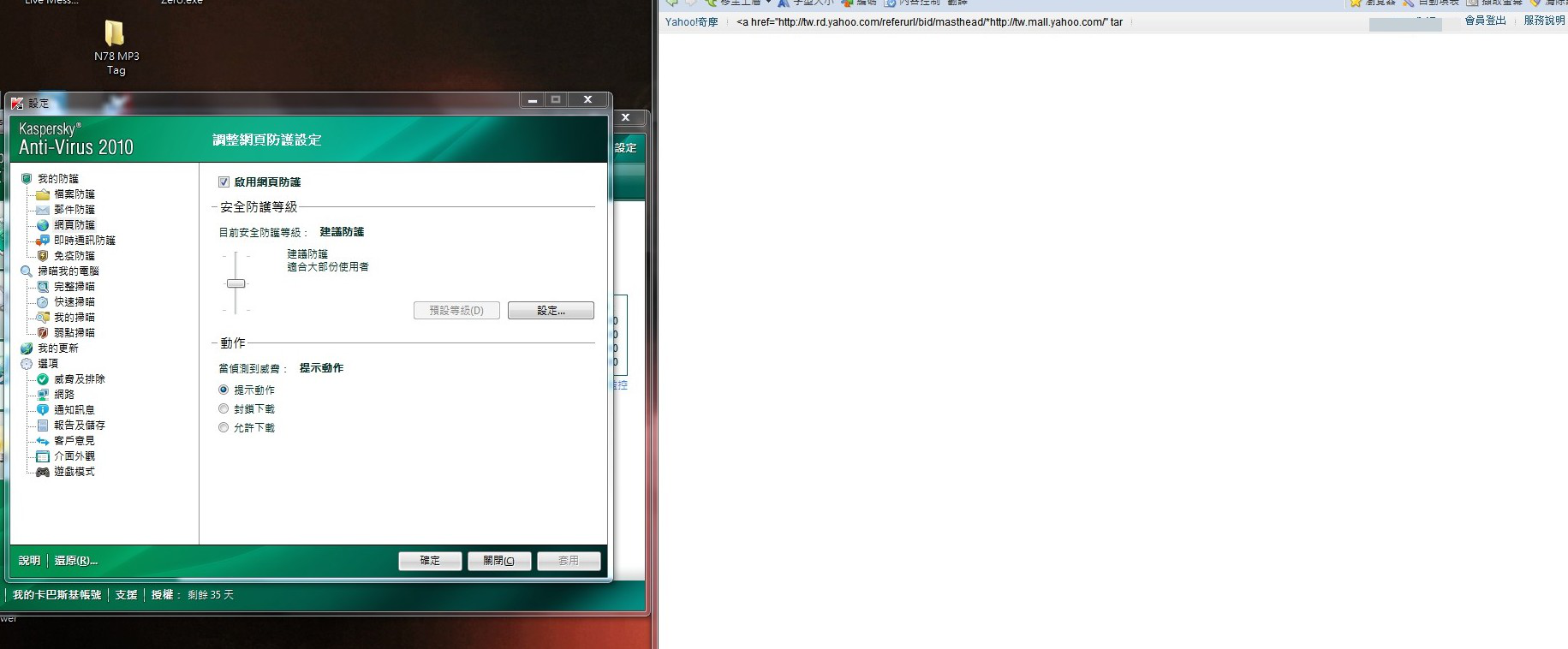
Task: Open 遊戲模式 gamepad icon in tree
Action: click(43, 472)
